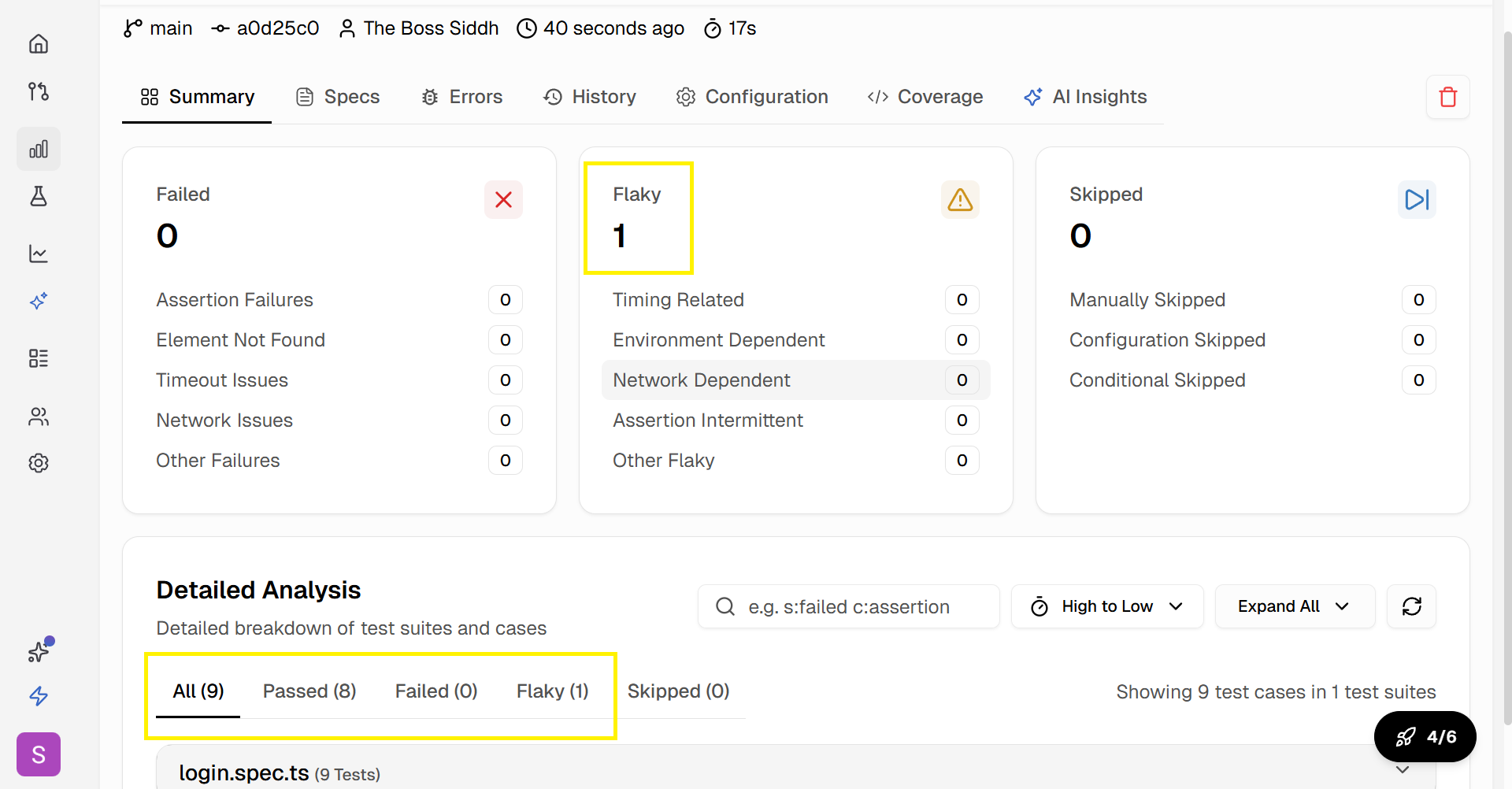This screenshot has width=1512, height=789.
Task: Delete the run with trash icon
Action: click(1447, 97)
